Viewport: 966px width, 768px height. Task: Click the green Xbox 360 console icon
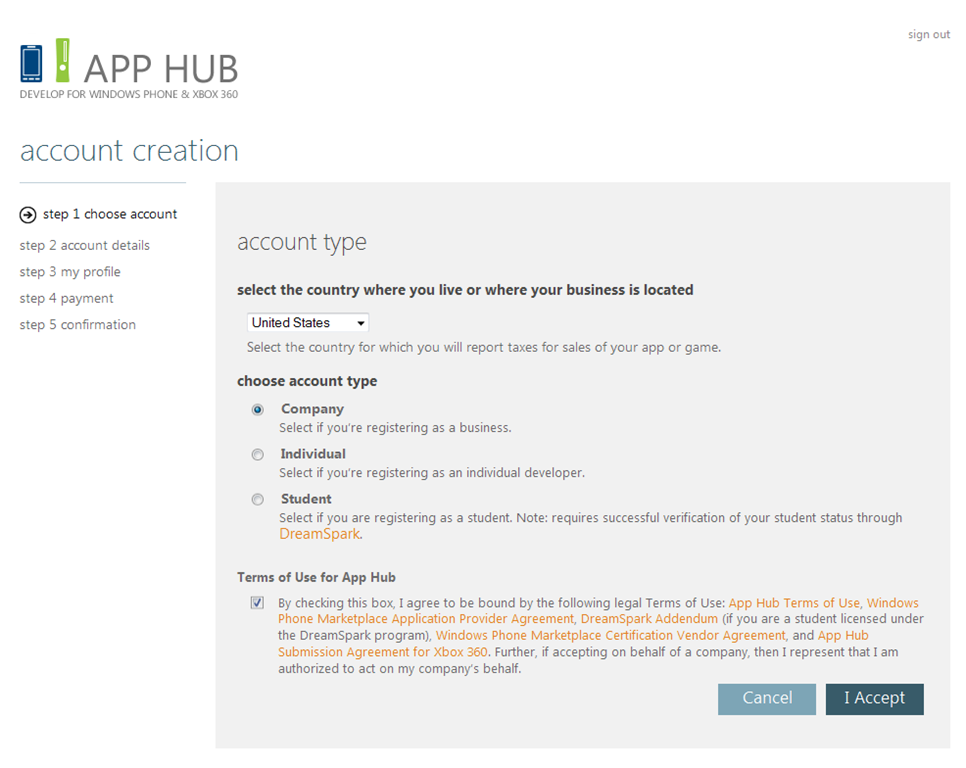tap(62, 60)
